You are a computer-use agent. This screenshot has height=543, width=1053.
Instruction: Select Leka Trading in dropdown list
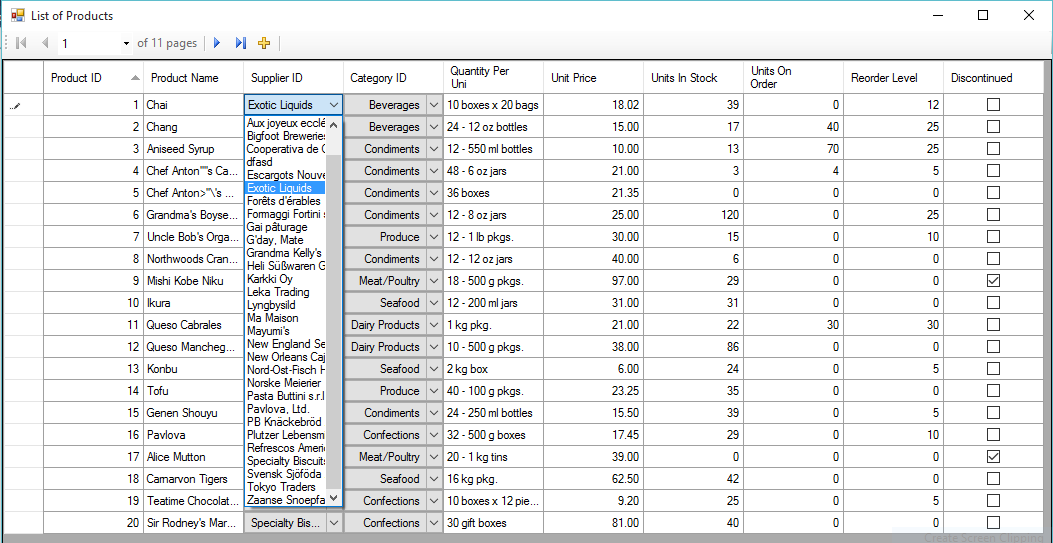click(286, 292)
